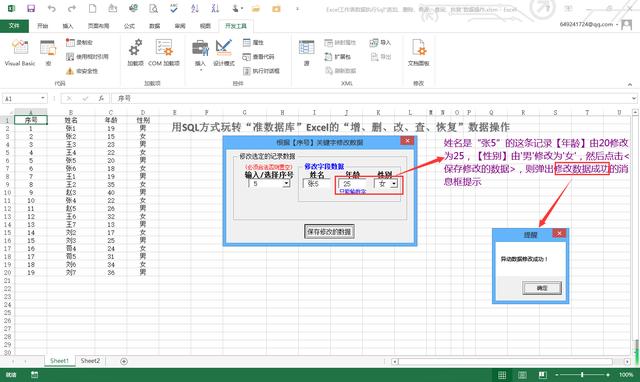Toggle Design Mode (设计模式)
The height and width of the screenshot is (382, 640).
[x=224, y=53]
